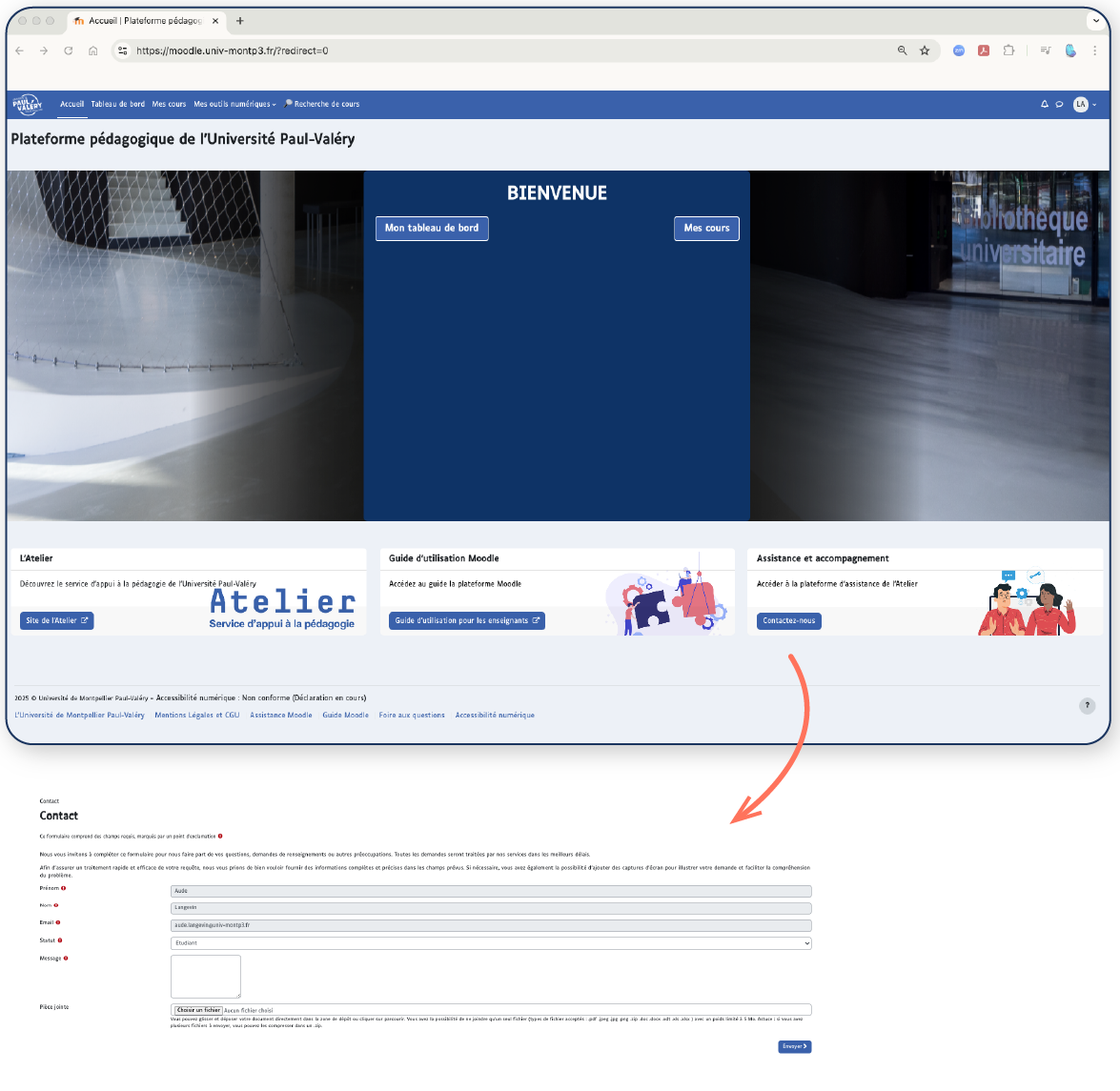Viewport: 1120px width, 1091px height.
Task: Click inside the Message text area
Action: point(205,976)
